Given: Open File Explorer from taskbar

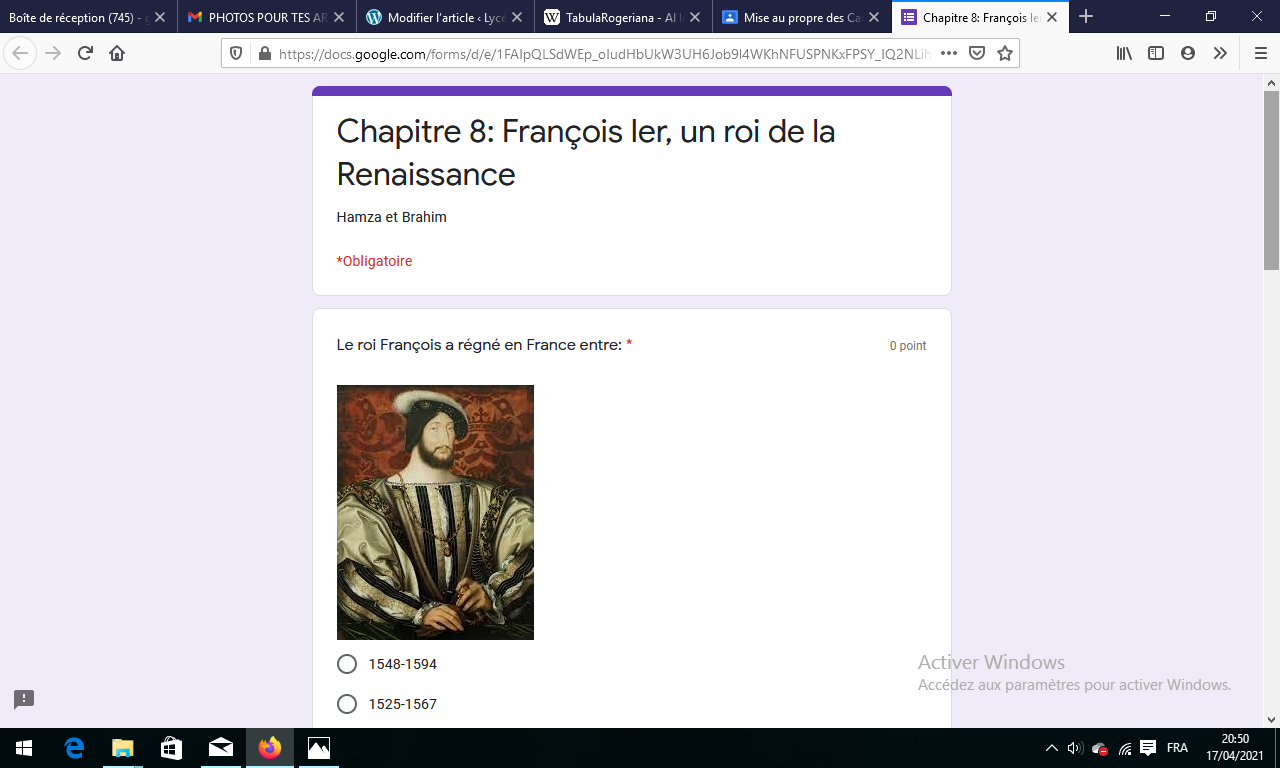Looking at the screenshot, I should click(122, 748).
